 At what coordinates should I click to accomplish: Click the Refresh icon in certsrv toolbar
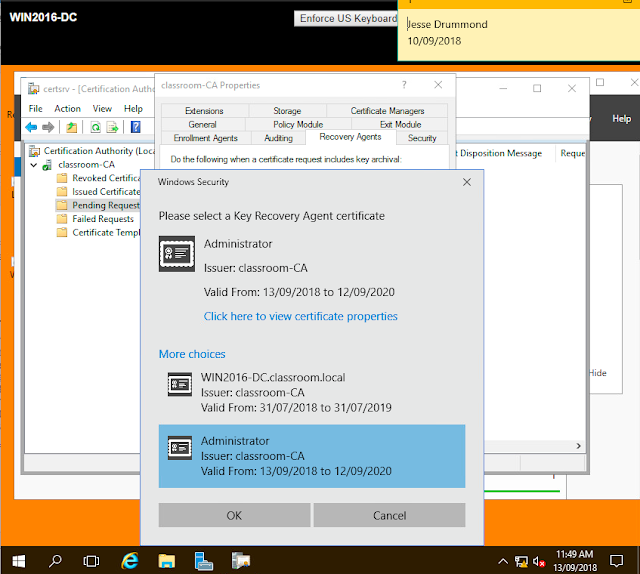pyautogui.click(x=96, y=127)
